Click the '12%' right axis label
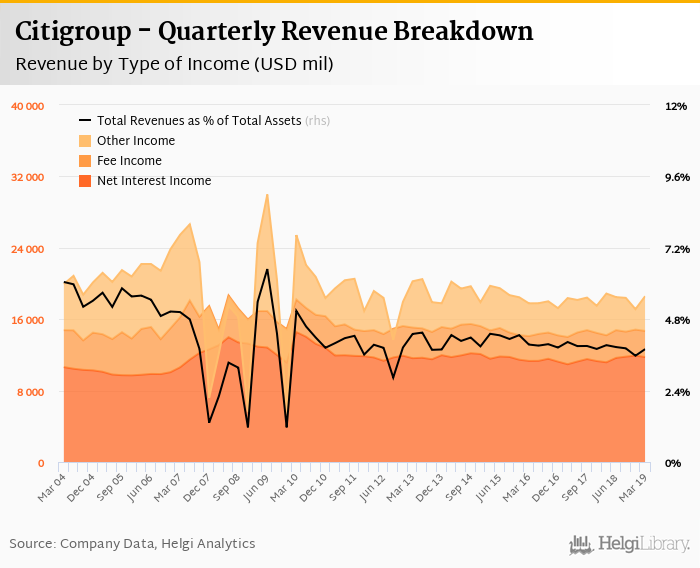Image resolution: width=700 pixels, height=568 pixels. [x=676, y=106]
